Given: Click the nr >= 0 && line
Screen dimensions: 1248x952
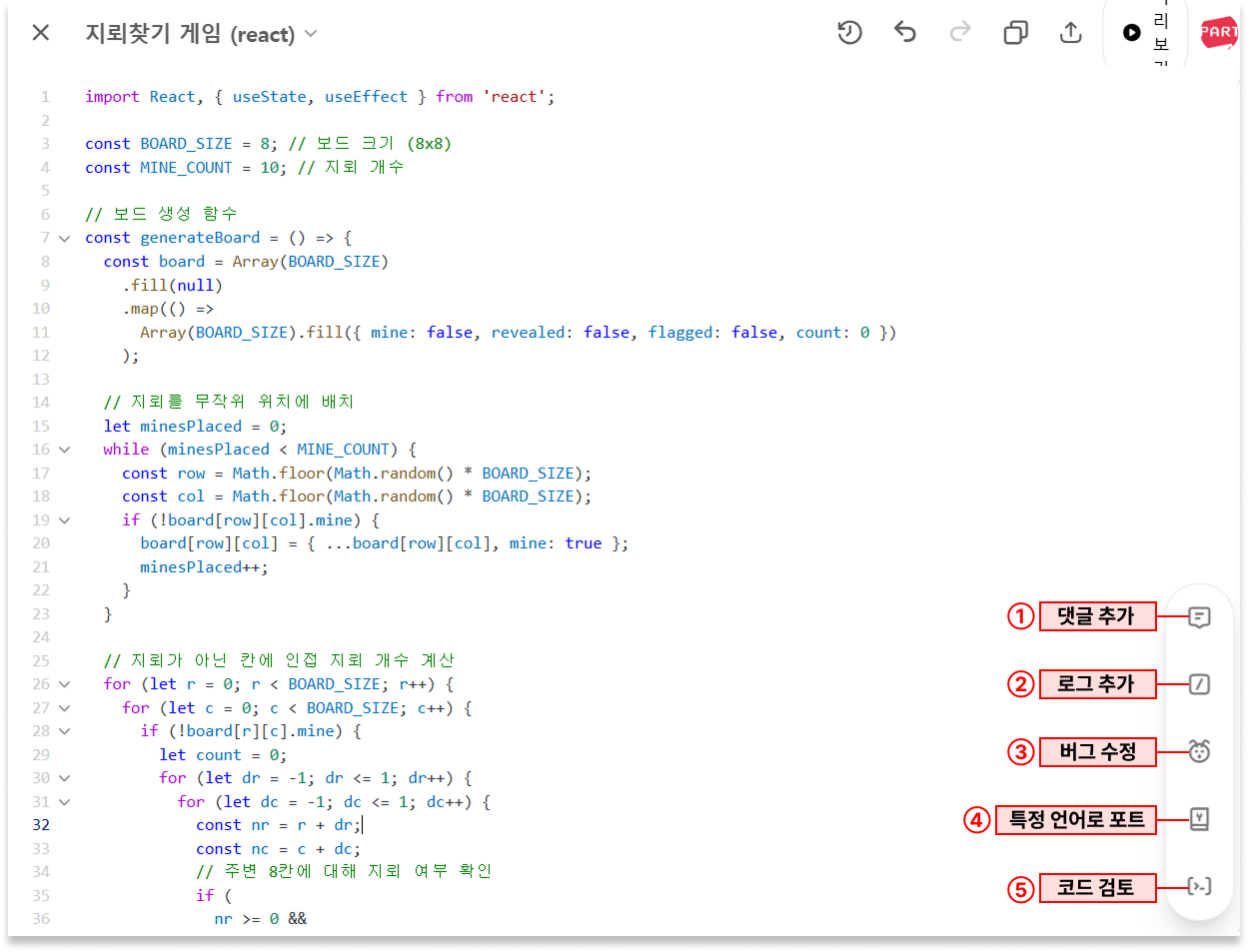Looking at the screenshot, I should pos(261,919).
